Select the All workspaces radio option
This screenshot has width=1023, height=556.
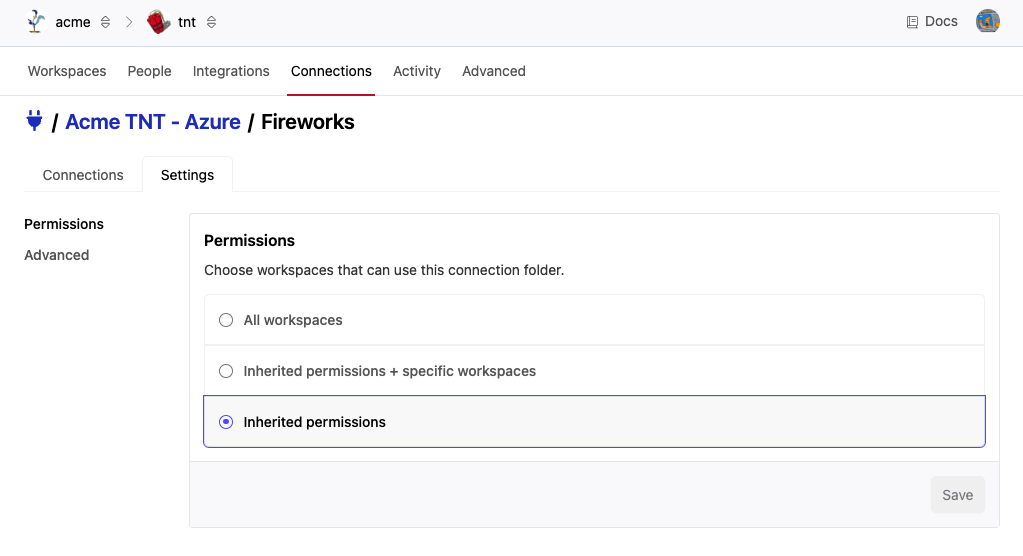226,320
